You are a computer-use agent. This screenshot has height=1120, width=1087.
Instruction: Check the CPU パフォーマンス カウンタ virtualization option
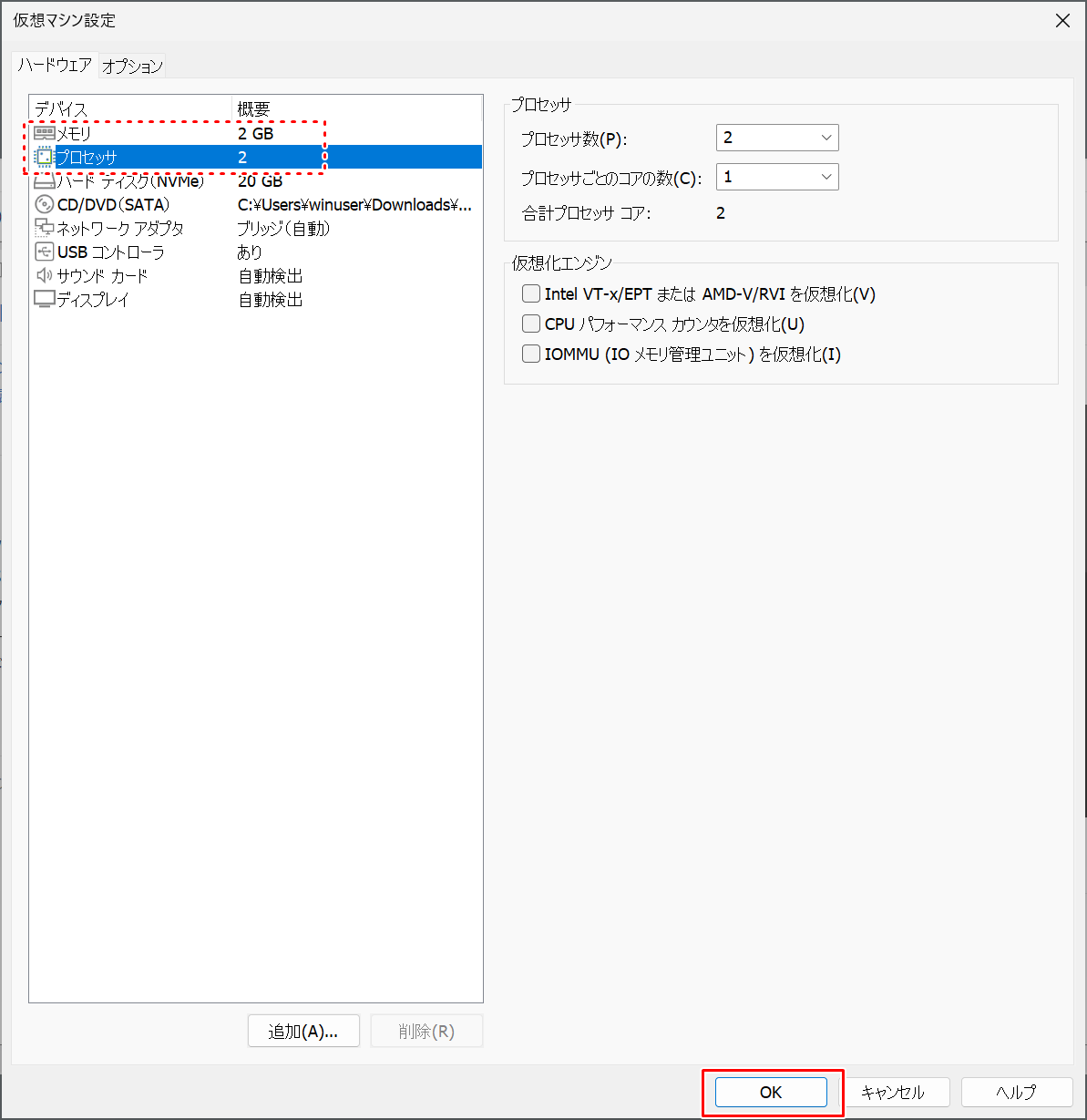coord(530,323)
